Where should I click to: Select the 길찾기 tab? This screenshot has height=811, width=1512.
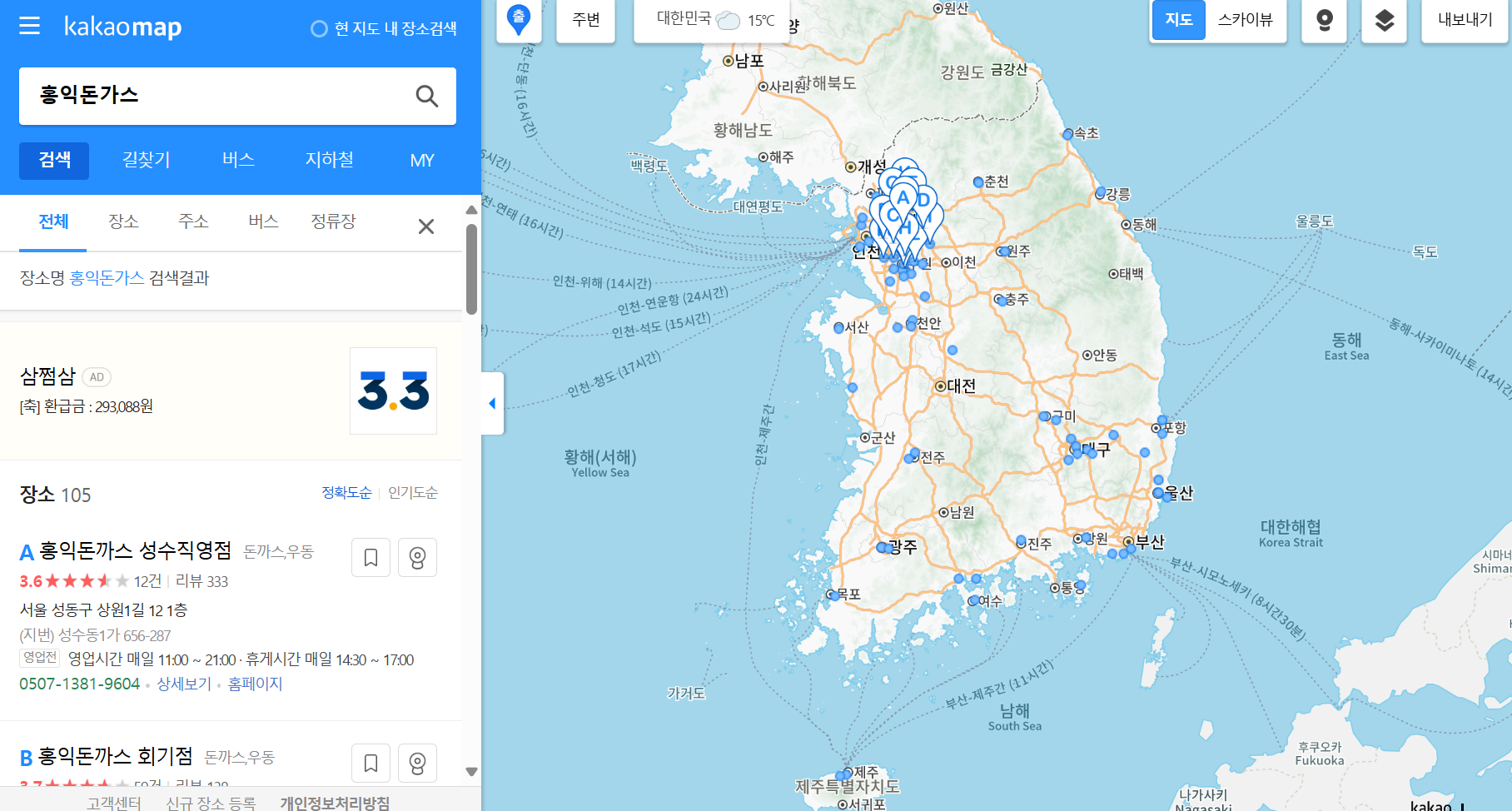coord(147,160)
